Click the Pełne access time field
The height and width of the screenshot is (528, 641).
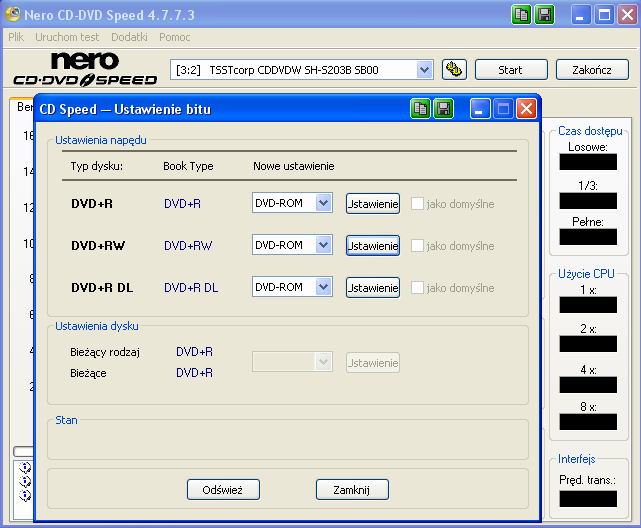coord(588,237)
